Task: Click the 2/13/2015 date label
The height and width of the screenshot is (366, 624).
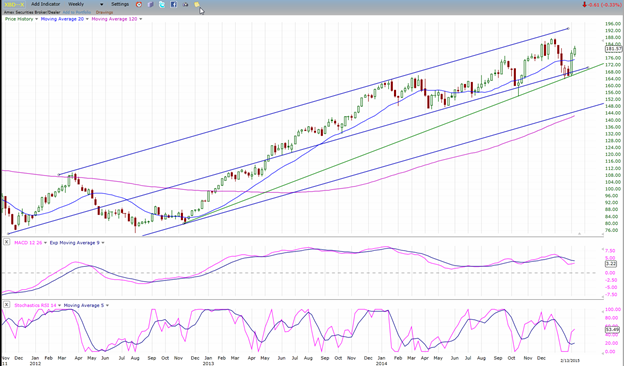Action: (570, 360)
